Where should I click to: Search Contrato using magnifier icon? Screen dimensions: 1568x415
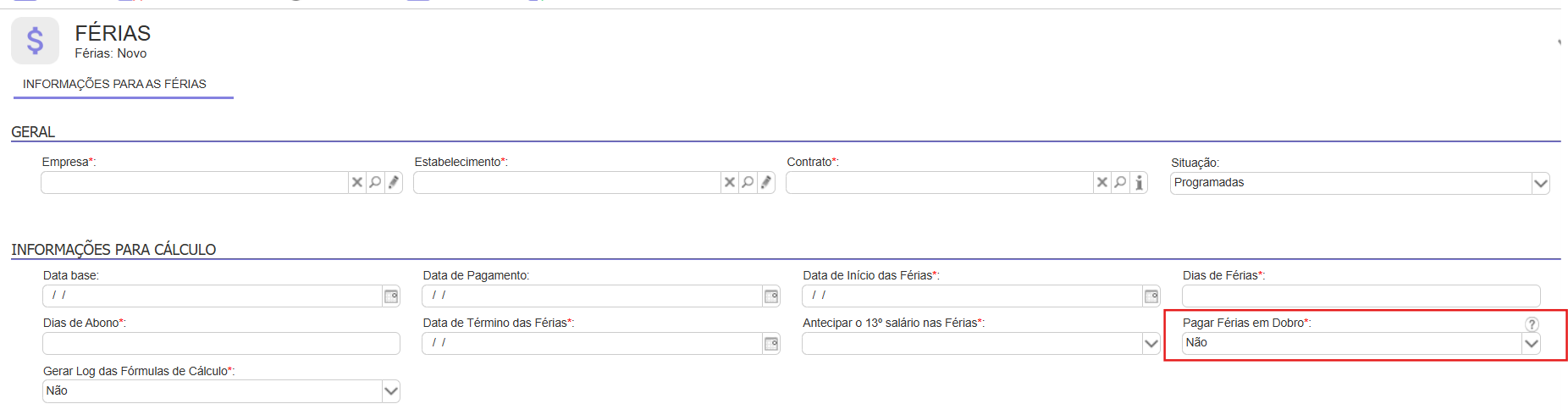point(1120,183)
